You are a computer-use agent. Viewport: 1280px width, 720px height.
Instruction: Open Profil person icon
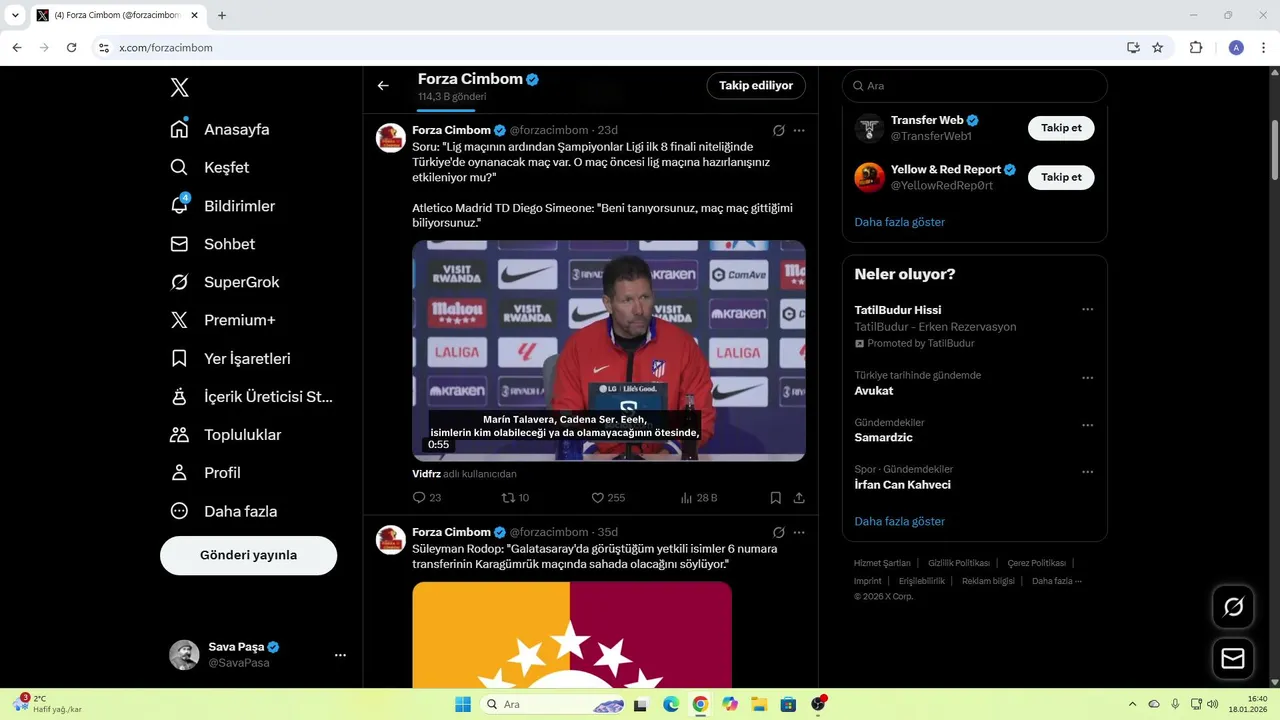(179, 473)
